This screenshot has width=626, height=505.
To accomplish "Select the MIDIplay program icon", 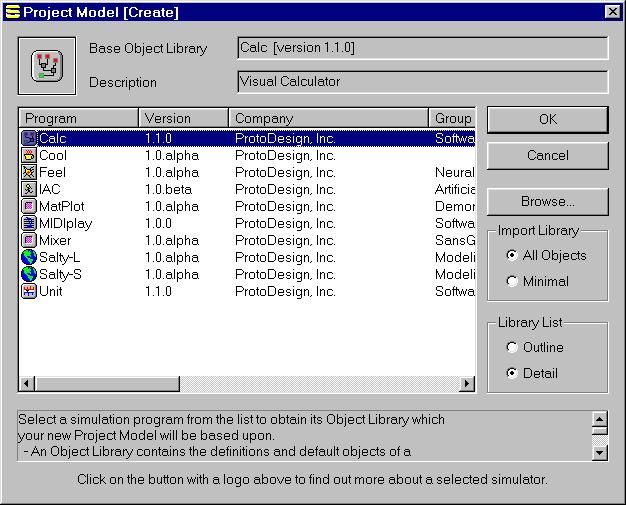I will click(29, 224).
